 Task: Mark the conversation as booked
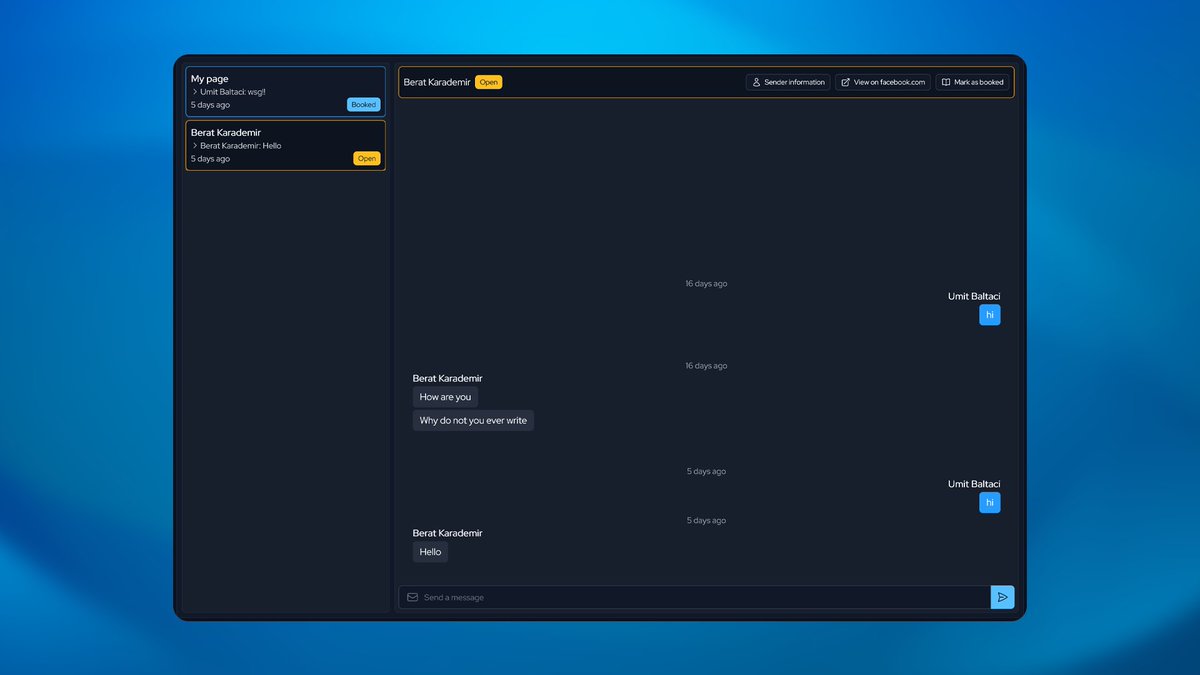click(972, 82)
